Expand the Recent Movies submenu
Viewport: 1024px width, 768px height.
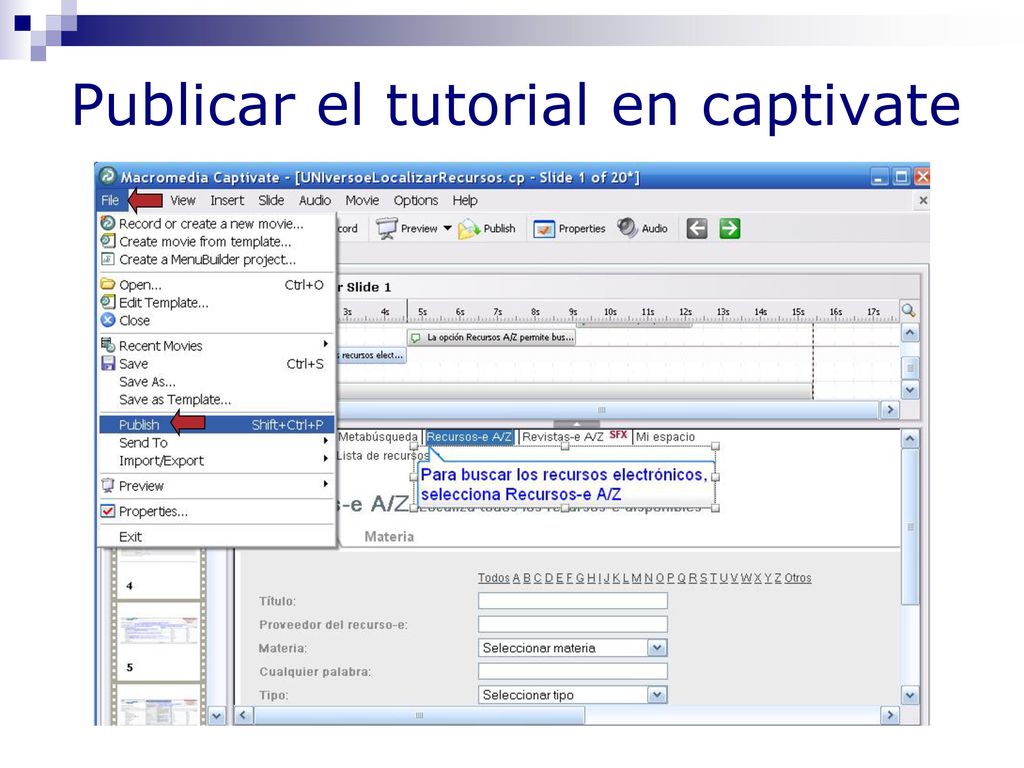coord(217,345)
